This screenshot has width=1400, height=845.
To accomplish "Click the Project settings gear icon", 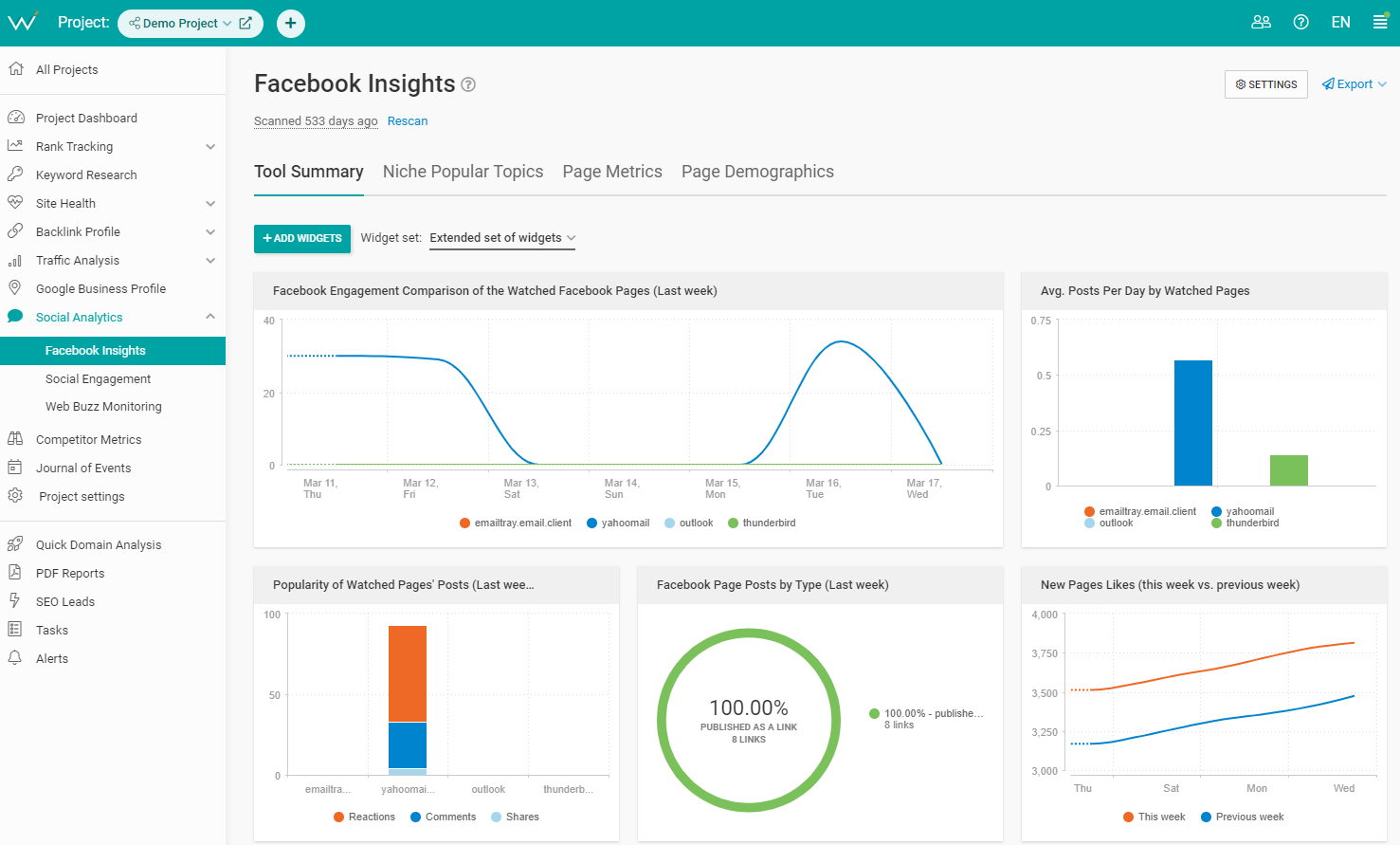I will point(15,496).
